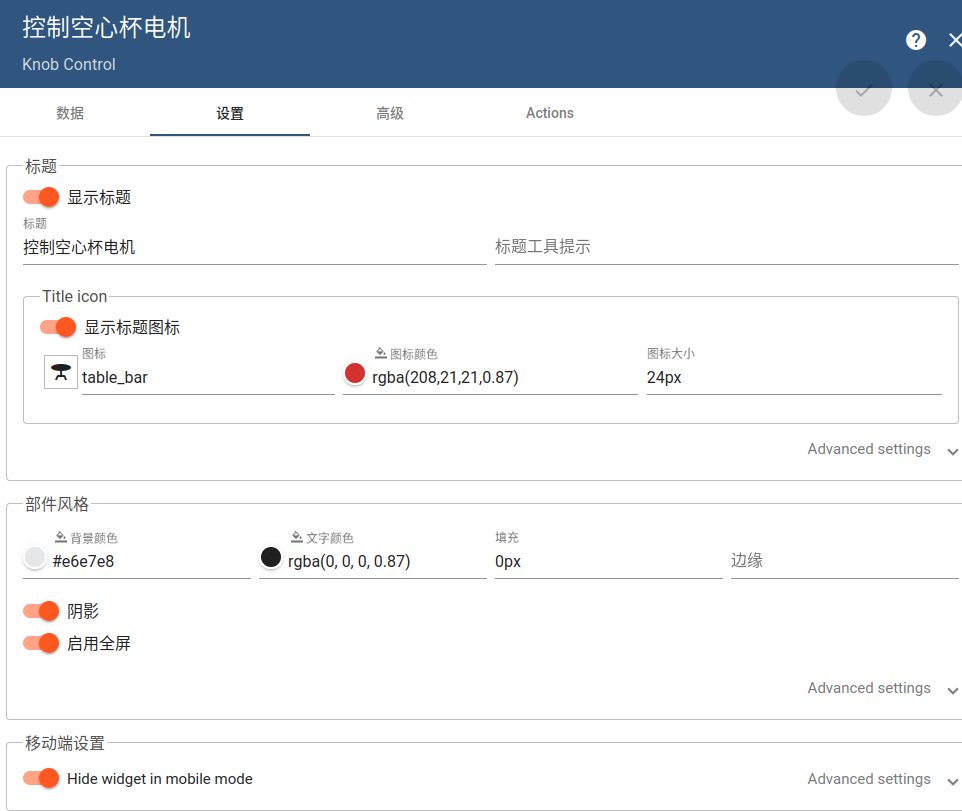Edit the rgba(208,21,21,0.87) icon color field

click(x=504, y=377)
